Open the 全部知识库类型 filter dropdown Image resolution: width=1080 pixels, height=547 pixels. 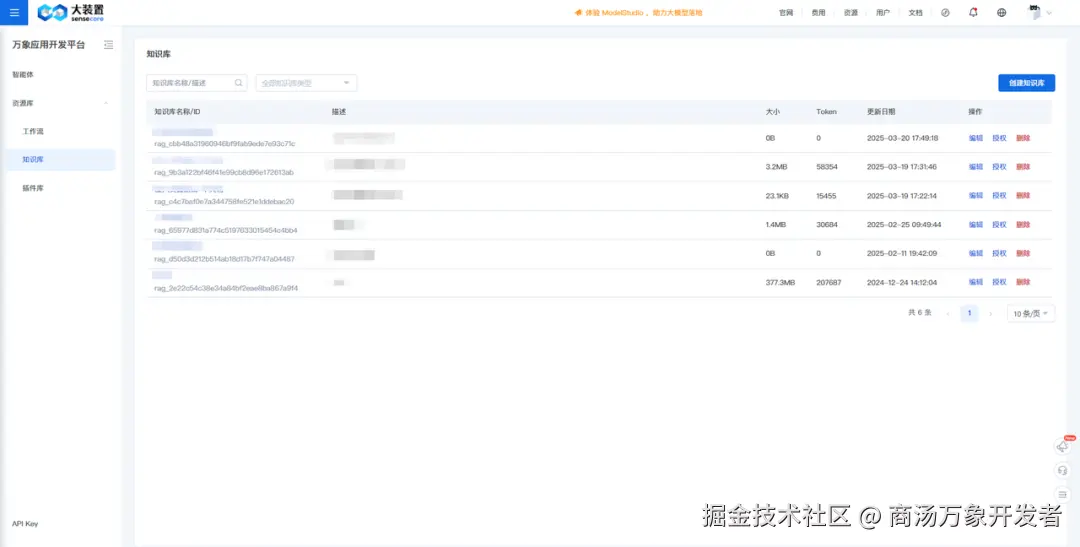point(307,83)
